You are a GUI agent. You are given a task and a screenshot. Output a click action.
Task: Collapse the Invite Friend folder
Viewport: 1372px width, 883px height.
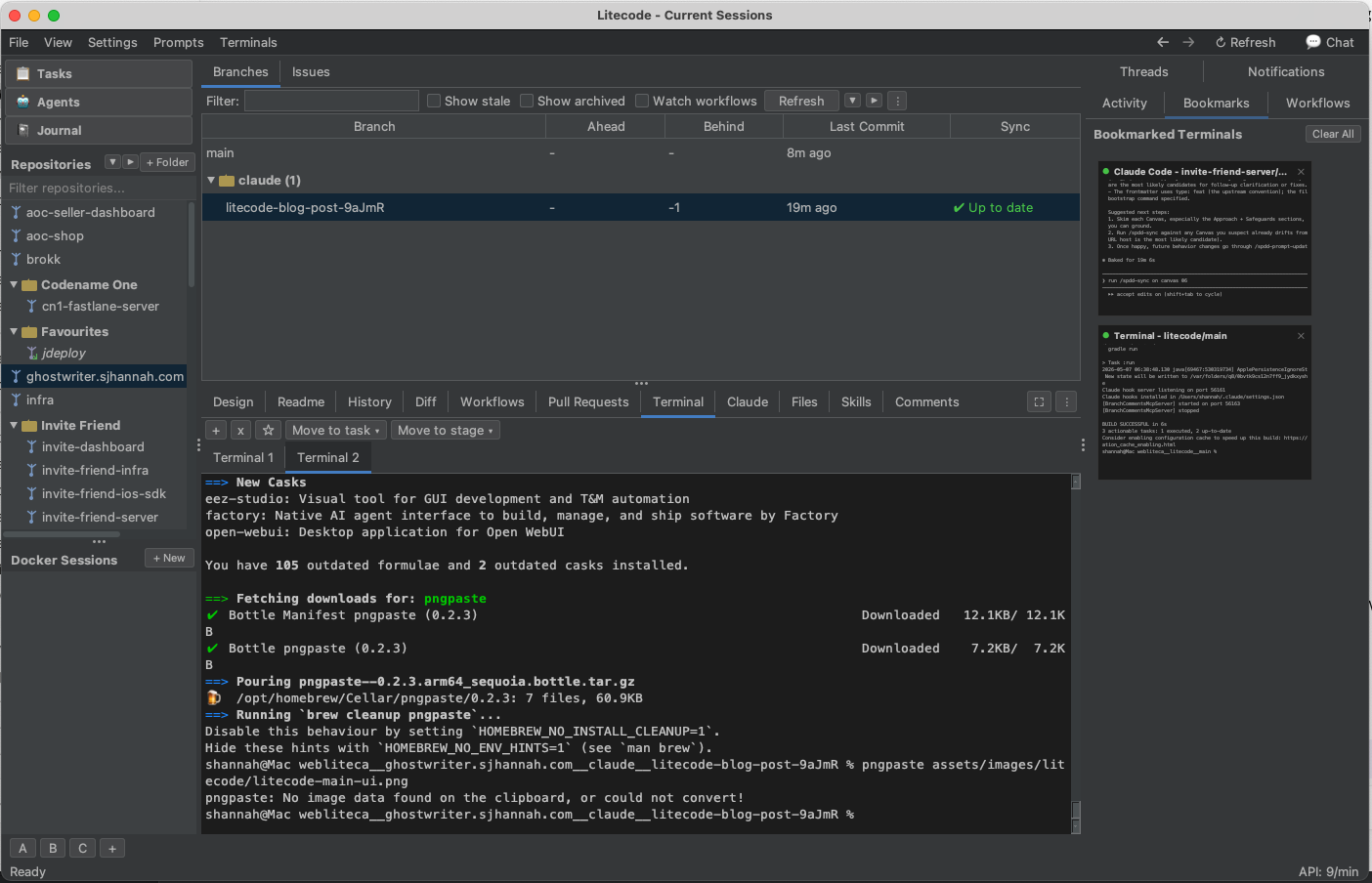pyautogui.click(x=14, y=426)
